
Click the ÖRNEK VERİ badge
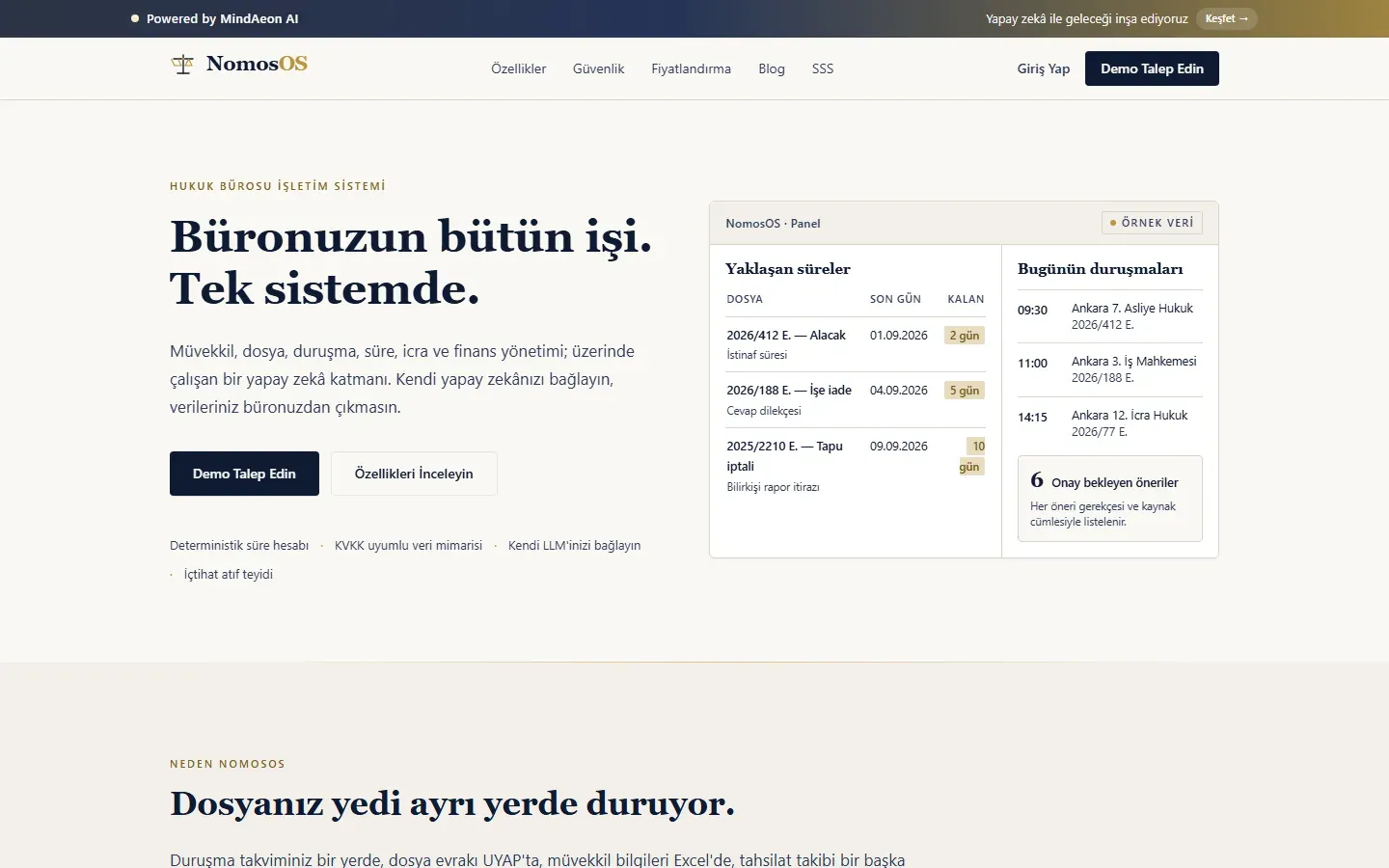pyautogui.click(x=1152, y=223)
